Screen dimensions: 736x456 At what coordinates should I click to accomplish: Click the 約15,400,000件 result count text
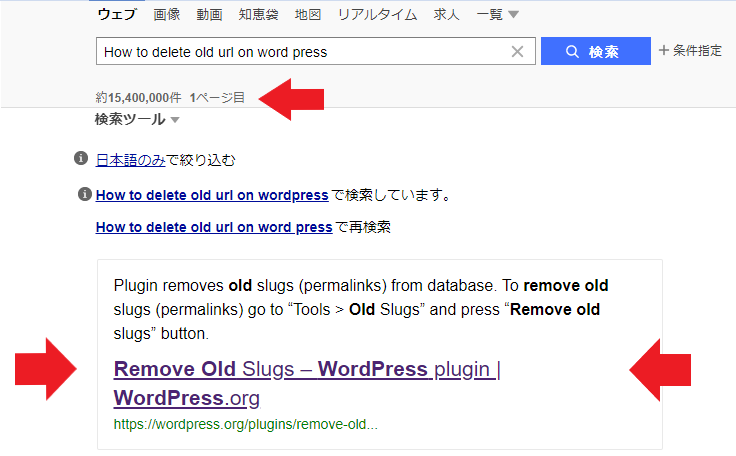[138, 98]
